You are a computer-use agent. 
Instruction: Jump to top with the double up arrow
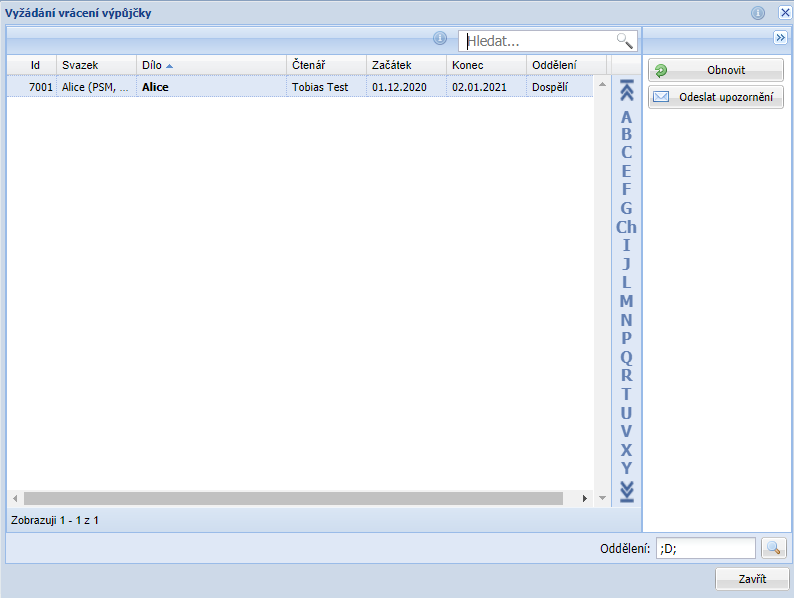click(x=627, y=91)
